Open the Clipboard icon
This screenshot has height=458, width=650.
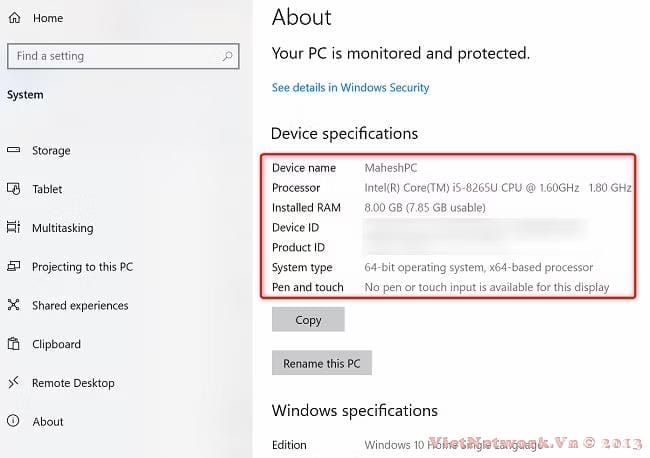[14, 344]
